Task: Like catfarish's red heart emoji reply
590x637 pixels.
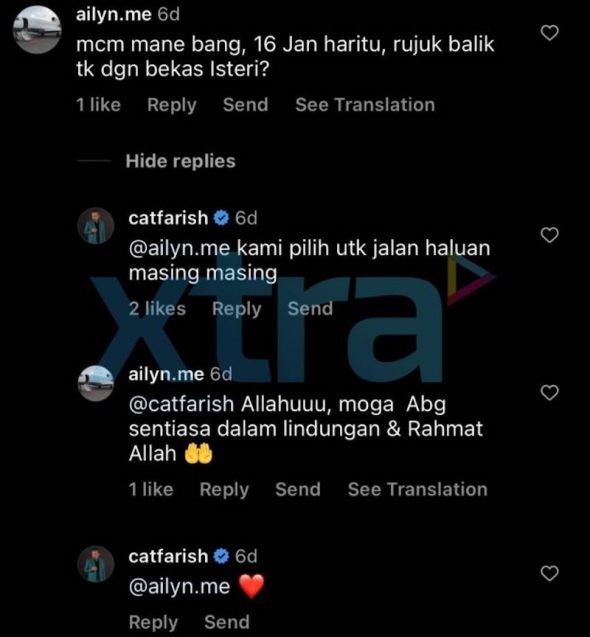Action: (x=550, y=573)
